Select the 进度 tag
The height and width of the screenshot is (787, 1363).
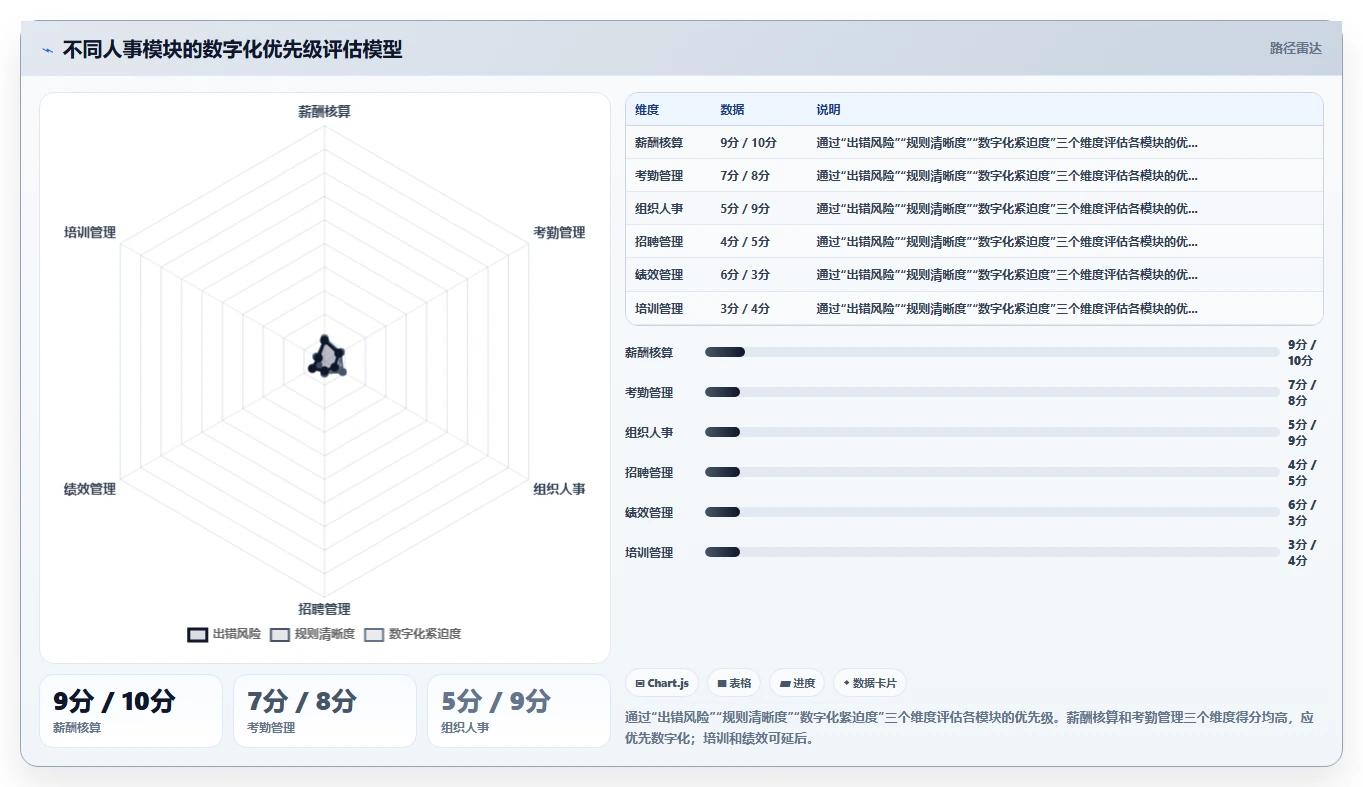[x=797, y=683]
